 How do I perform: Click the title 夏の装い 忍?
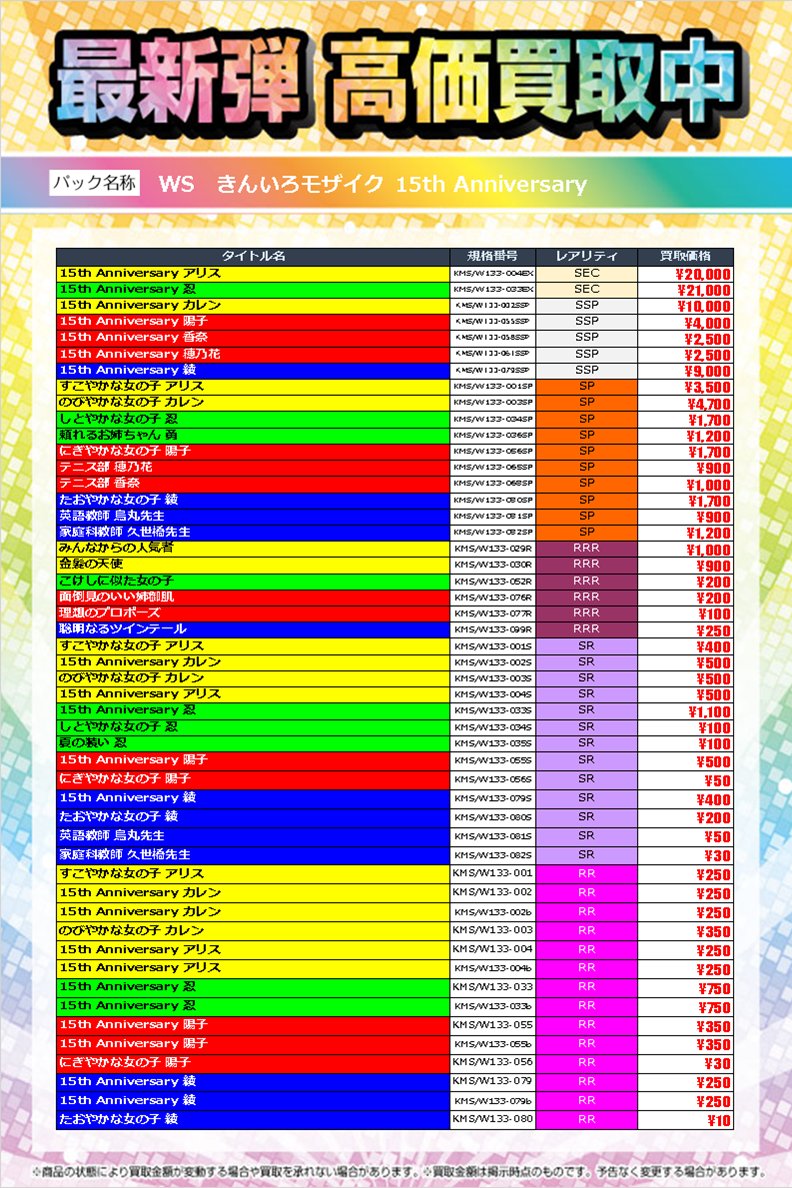tap(92, 742)
